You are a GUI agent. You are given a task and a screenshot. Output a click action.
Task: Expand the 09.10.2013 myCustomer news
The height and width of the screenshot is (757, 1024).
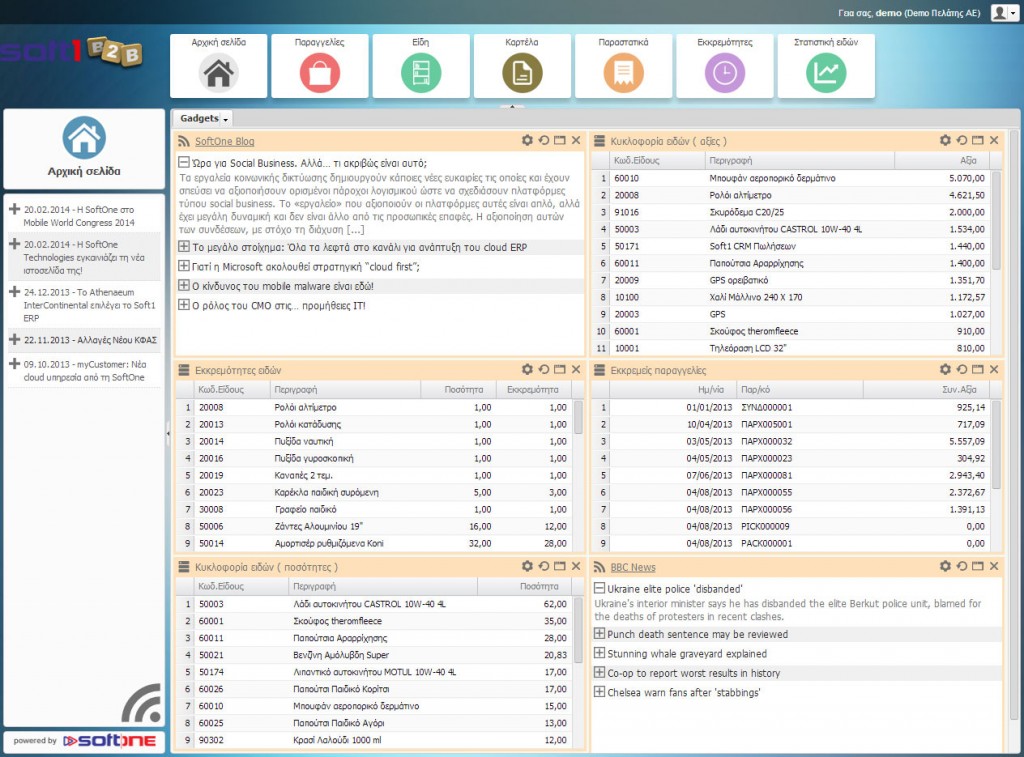(x=14, y=363)
